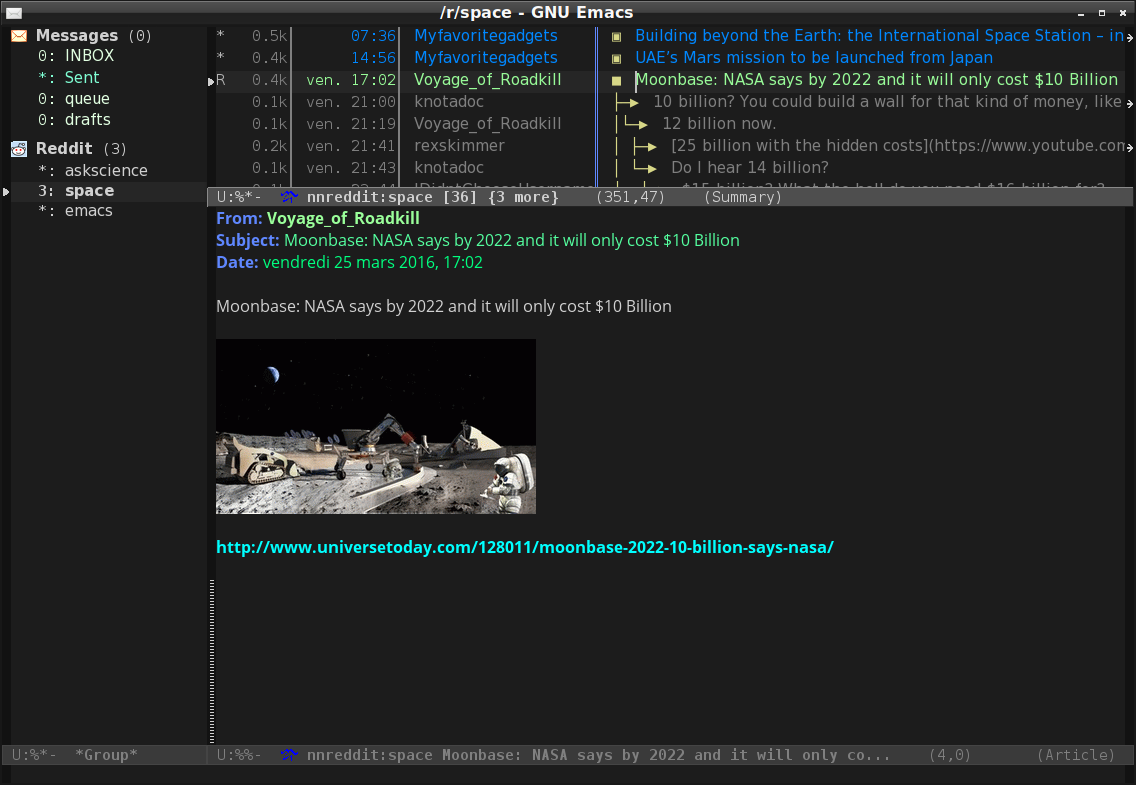1136x785 pixels.
Task: Click author knotadoc on the 21:00 row
Action: 448,101
